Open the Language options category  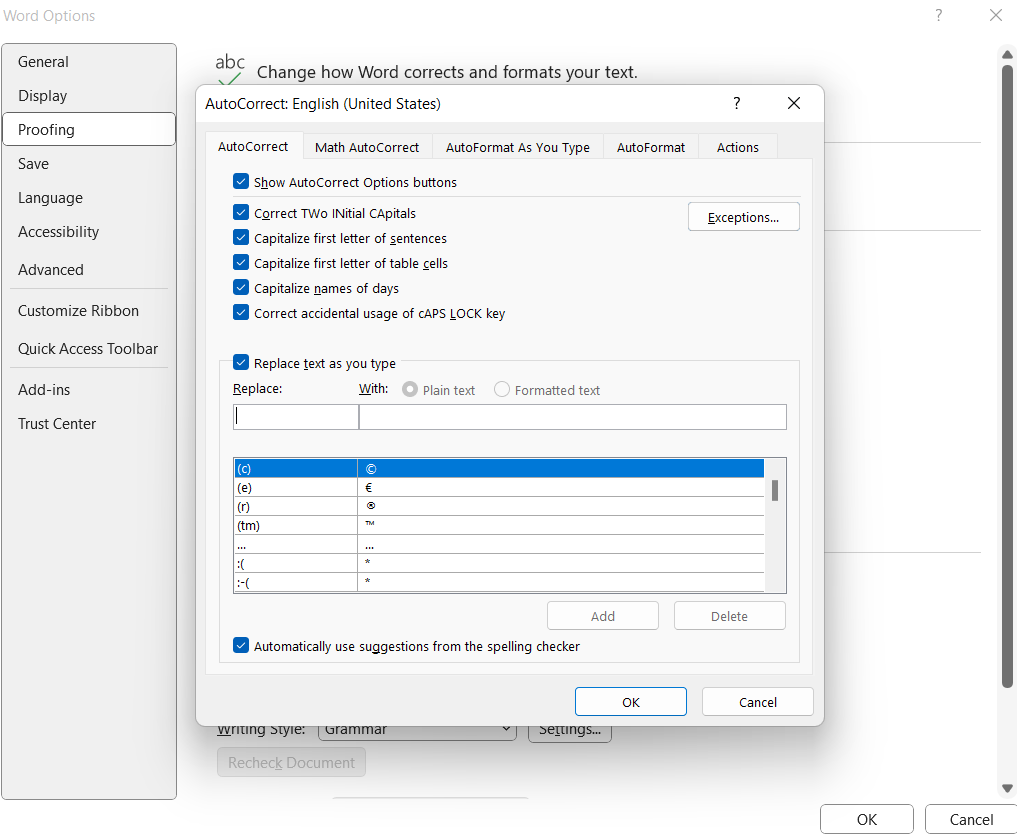(x=89, y=197)
